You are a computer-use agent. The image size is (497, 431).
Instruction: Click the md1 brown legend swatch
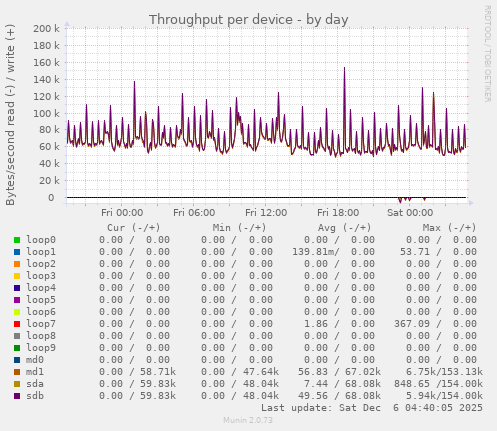point(17,372)
